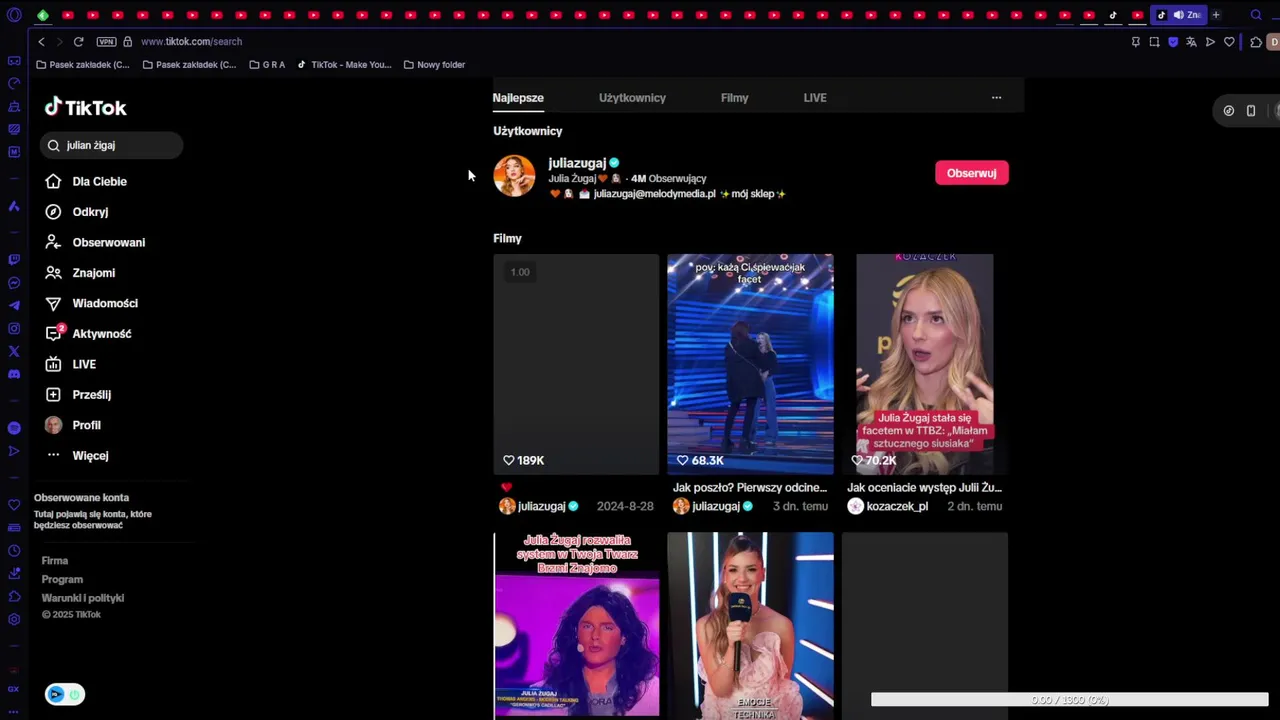The height and width of the screenshot is (720, 1280).
Task: Click the TikTok logo
Action: pos(85,107)
